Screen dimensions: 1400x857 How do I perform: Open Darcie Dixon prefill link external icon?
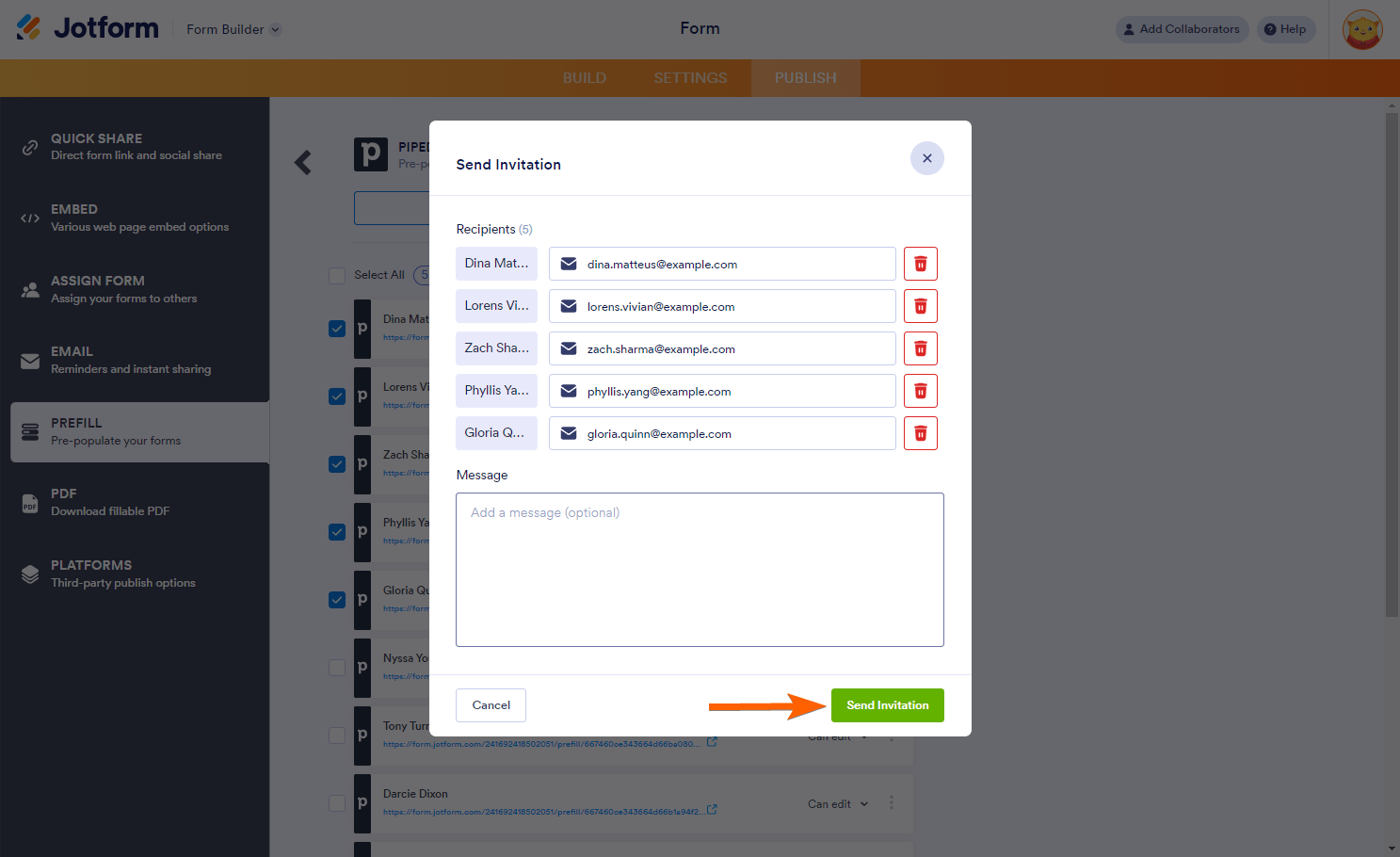[x=713, y=809]
